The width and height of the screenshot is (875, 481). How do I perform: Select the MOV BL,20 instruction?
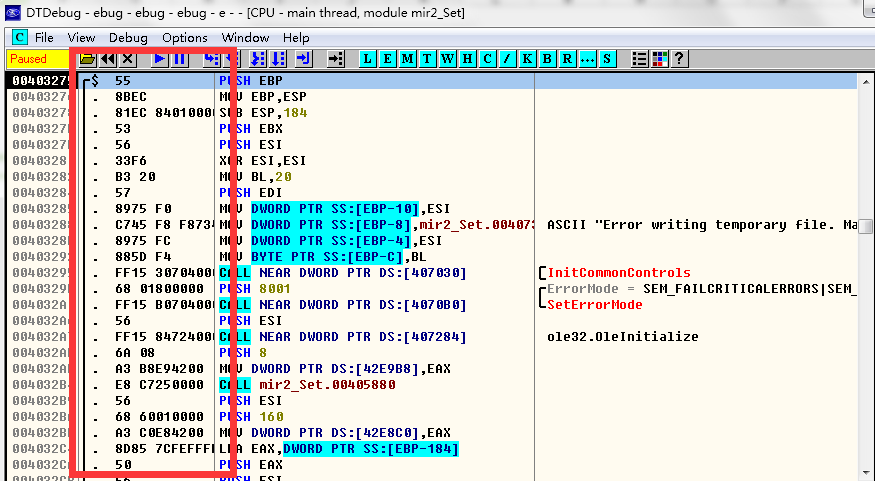256,176
